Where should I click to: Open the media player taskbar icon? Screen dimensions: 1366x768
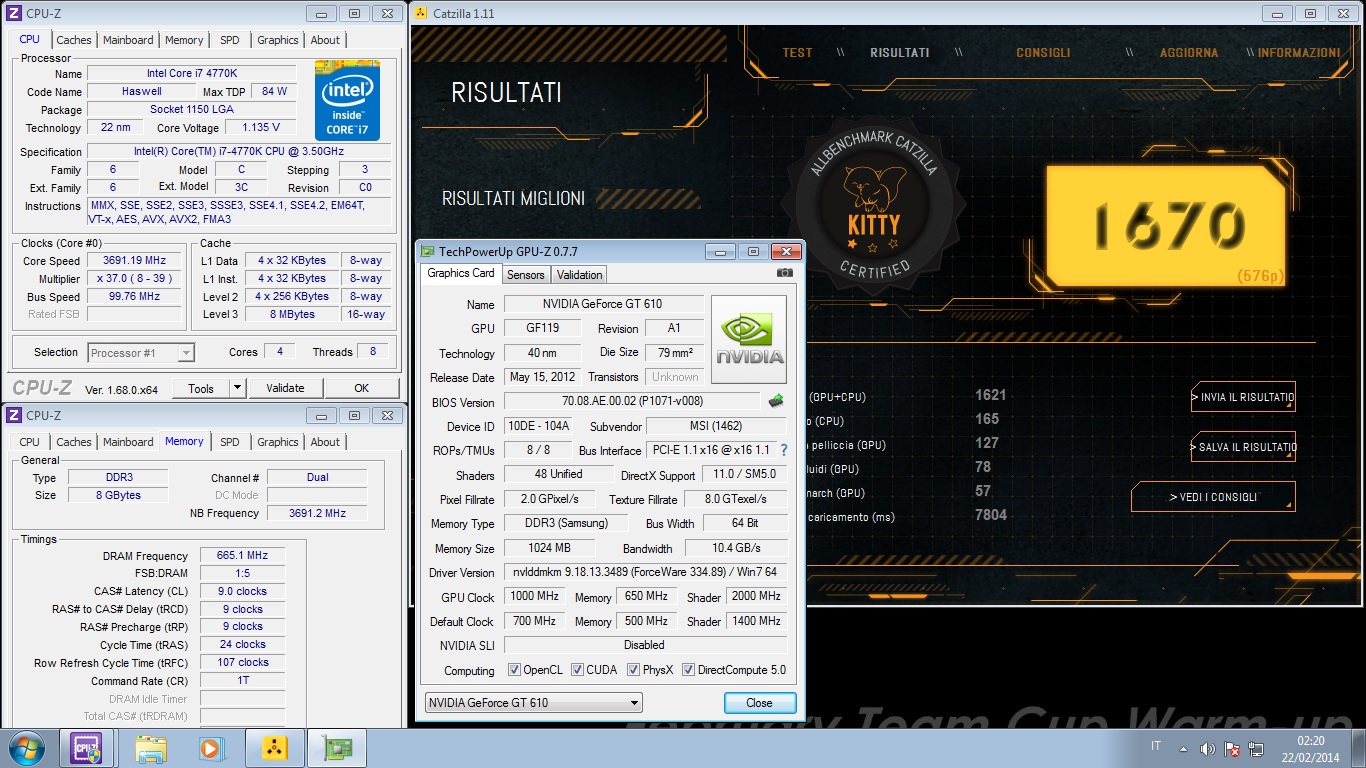click(x=211, y=748)
